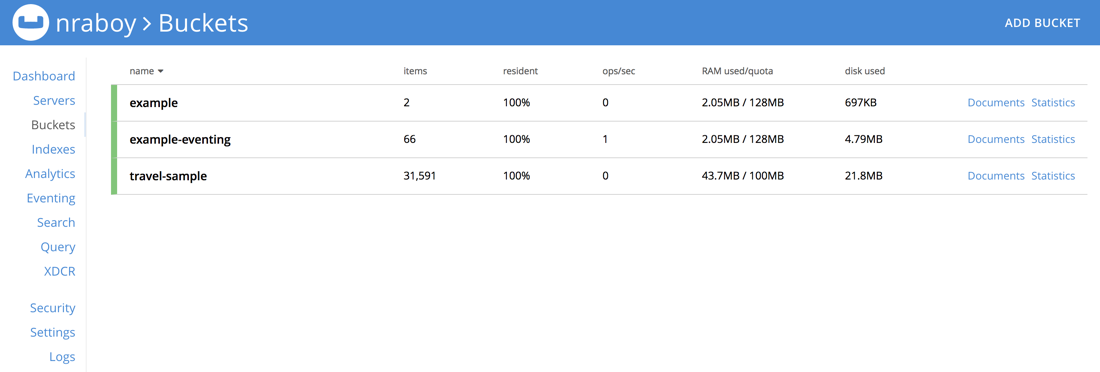
Task: Click the ops/sec column header
Action: (x=618, y=71)
